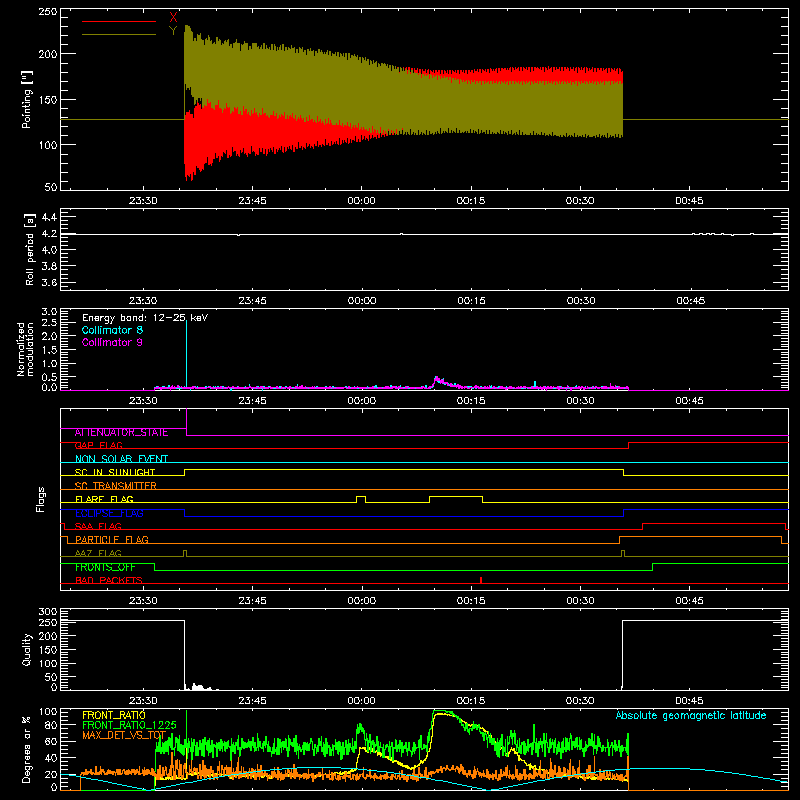Click the '00:45' time label under Roll period panel
The height and width of the screenshot is (800, 800).
pyautogui.click(x=690, y=301)
